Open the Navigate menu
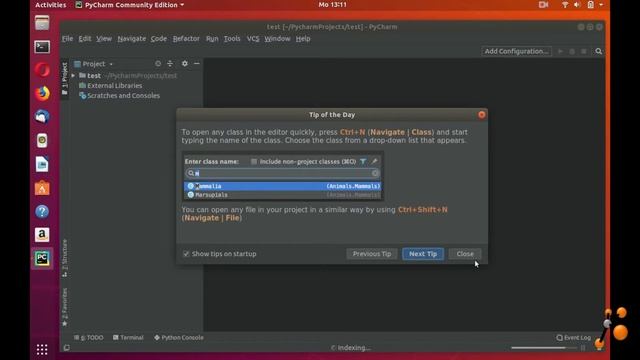The image size is (640, 360). (131, 39)
